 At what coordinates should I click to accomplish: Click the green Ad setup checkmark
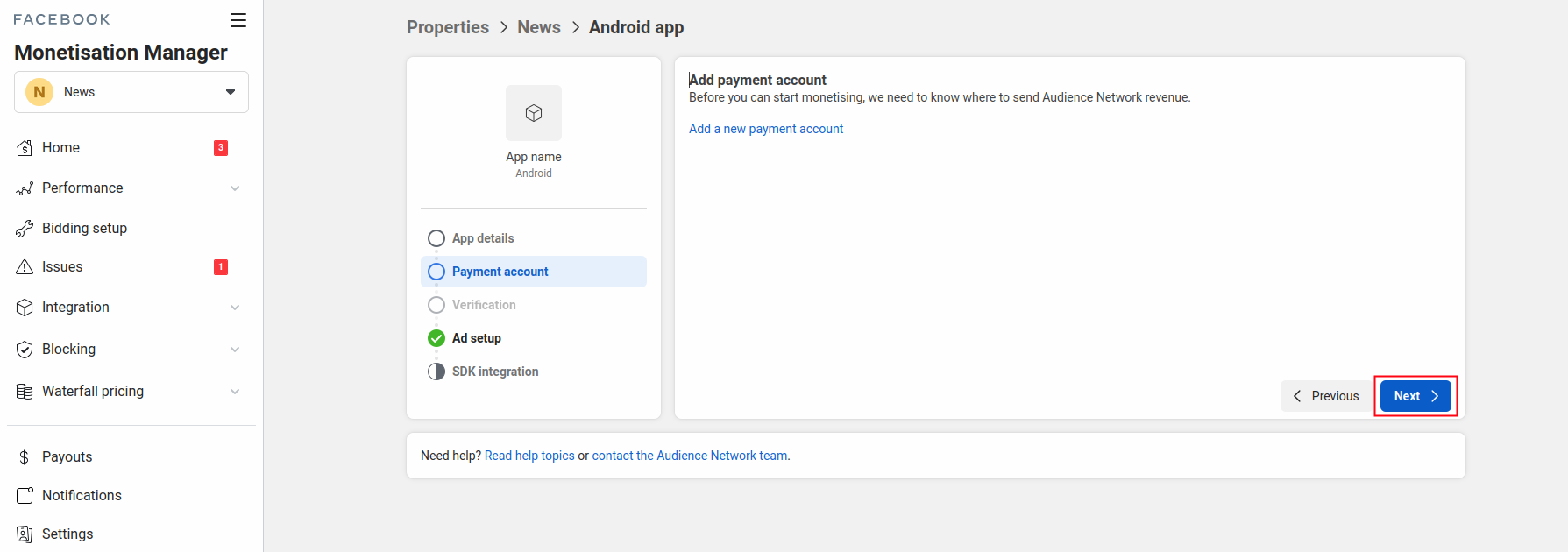pos(436,338)
